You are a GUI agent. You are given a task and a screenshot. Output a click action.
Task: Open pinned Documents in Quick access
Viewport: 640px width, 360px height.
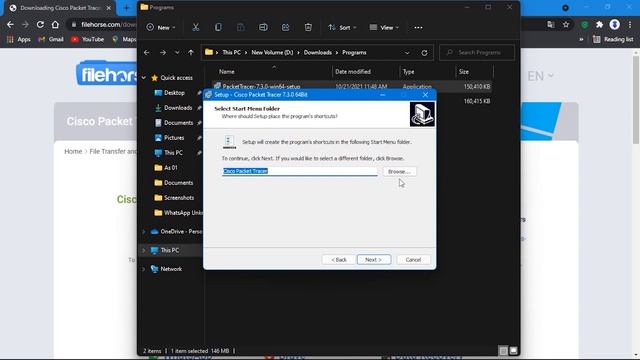tap(178, 122)
